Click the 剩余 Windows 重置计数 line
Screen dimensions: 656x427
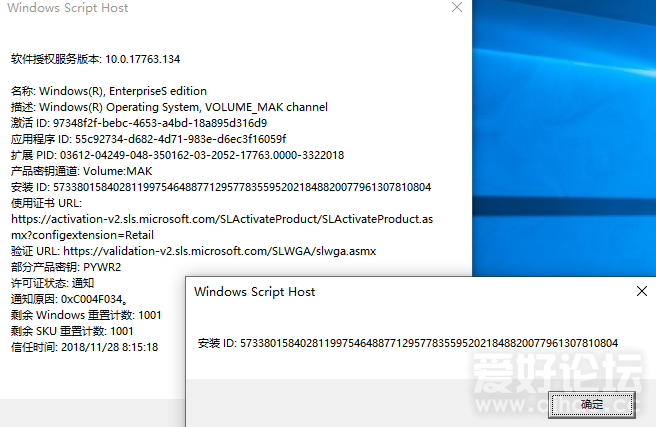tap(85, 315)
